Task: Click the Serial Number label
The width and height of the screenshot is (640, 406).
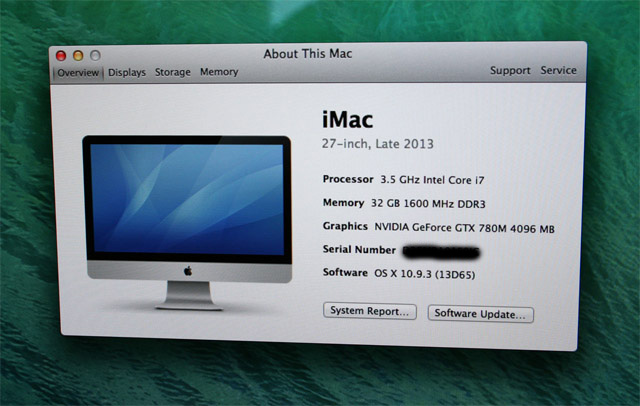Action: pyautogui.click(x=359, y=249)
